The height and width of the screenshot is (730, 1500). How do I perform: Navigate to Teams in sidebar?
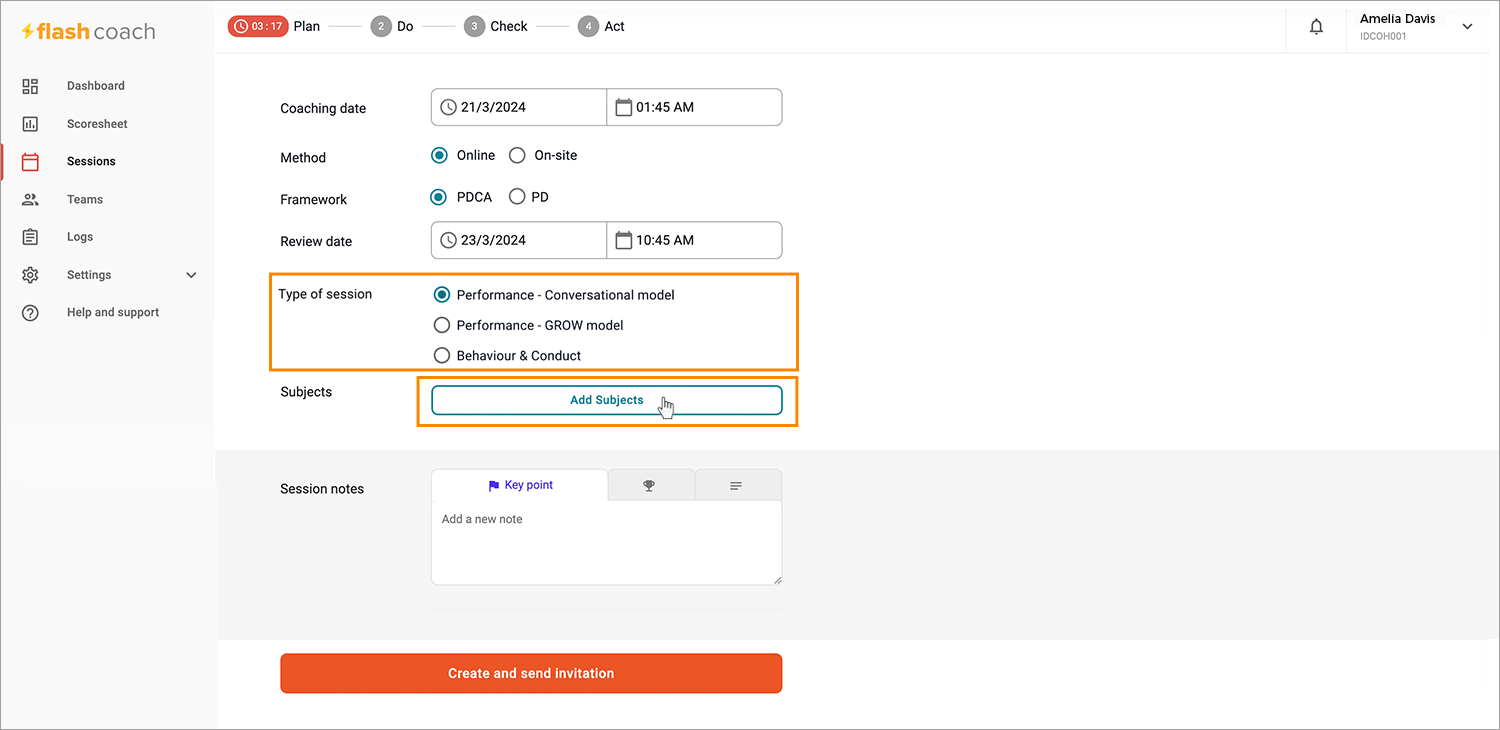point(85,199)
